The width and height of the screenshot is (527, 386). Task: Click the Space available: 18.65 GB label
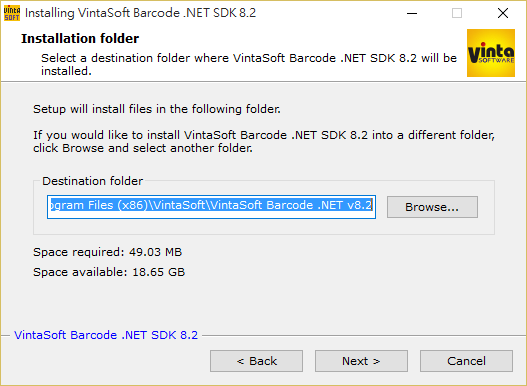(x=109, y=272)
